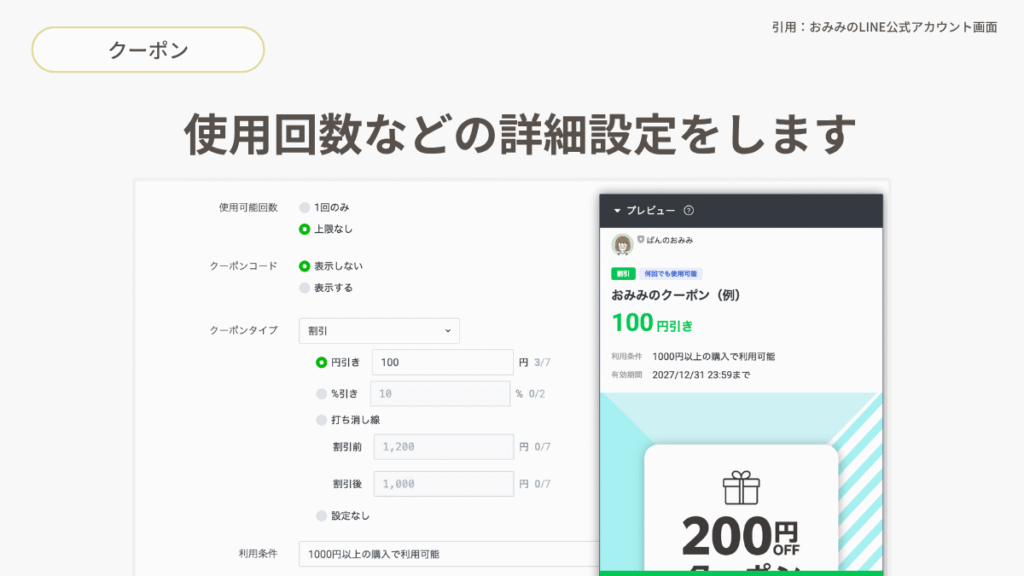Select the 打ち消し線 radio option
1024x576 pixels.
pyautogui.click(x=321, y=420)
